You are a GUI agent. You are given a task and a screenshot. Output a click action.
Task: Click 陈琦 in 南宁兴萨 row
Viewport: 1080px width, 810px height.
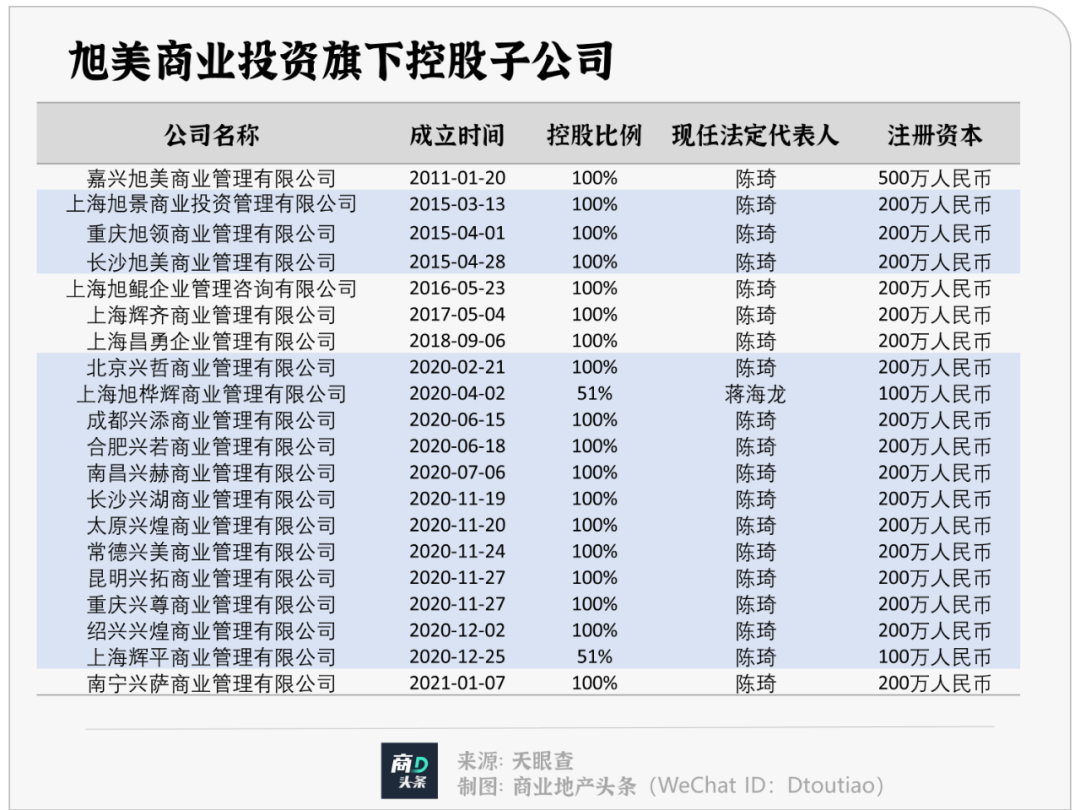[755, 683]
